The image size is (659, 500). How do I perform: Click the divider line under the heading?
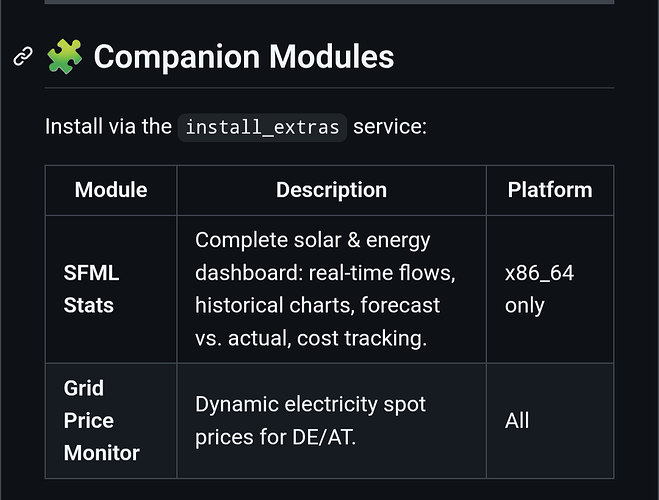click(330, 88)
